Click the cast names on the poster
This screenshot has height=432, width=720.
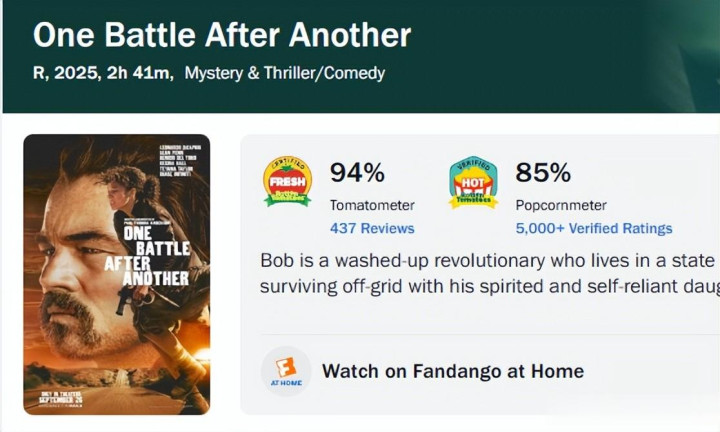(179, 165)
